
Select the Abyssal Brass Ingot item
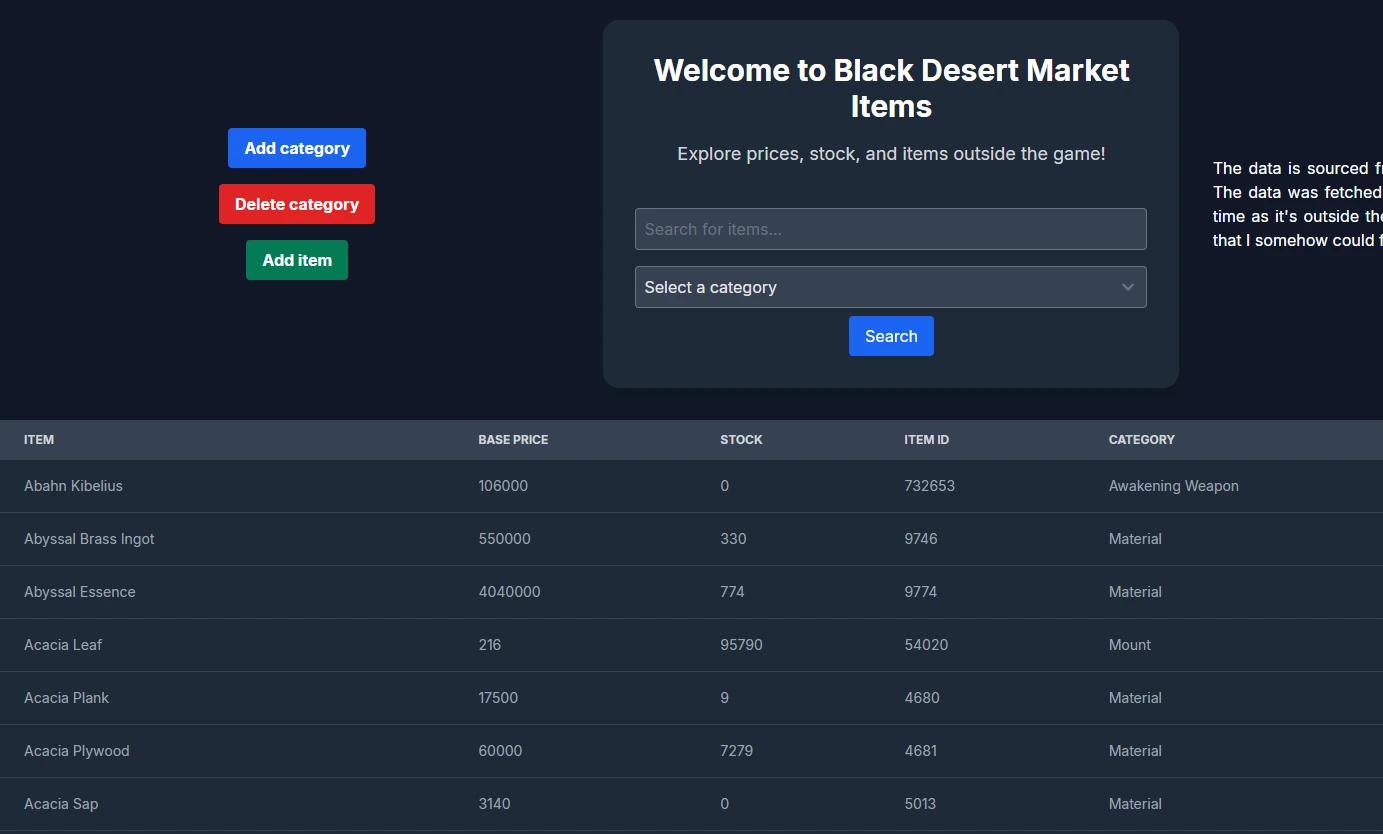pos(89,539)
